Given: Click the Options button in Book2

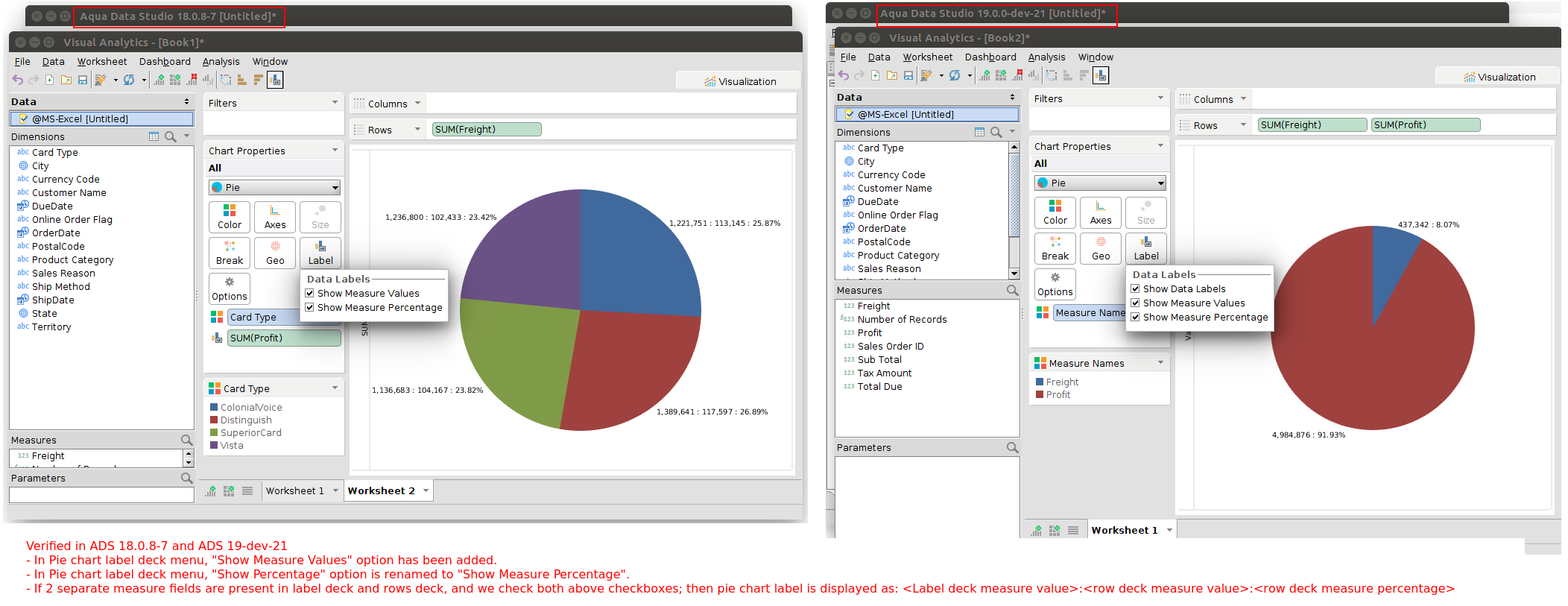Looking at the screenshot, I should [x=1055, y=284].
